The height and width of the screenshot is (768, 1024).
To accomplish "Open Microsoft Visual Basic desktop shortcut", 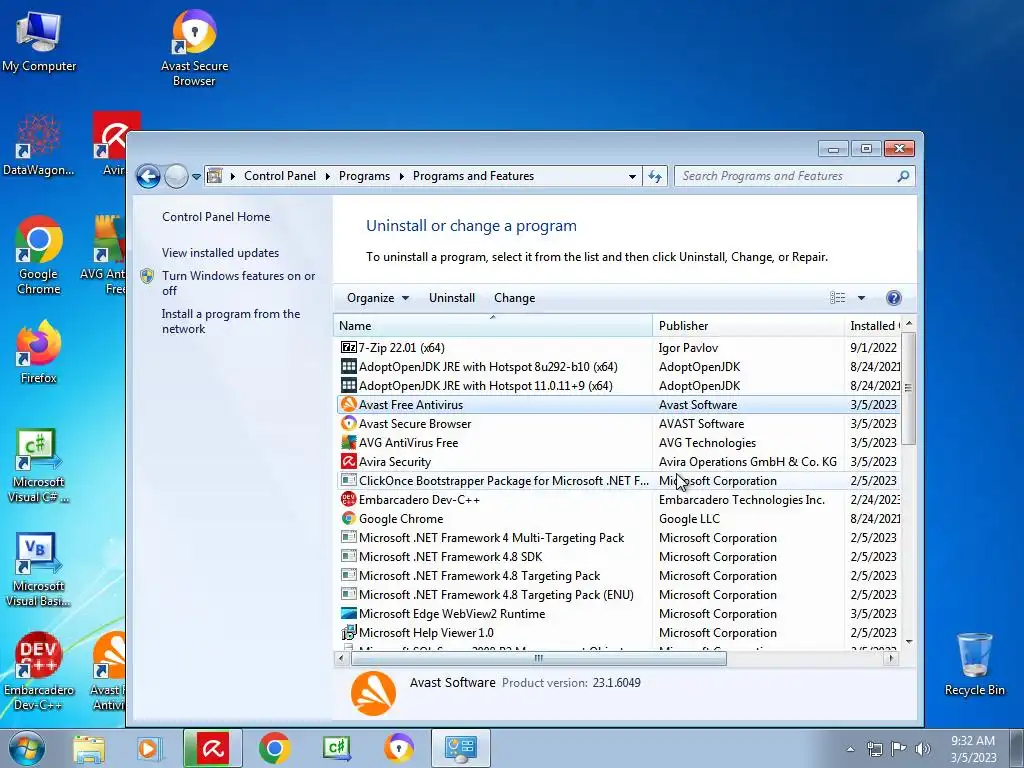I will [x=39, y=569].
